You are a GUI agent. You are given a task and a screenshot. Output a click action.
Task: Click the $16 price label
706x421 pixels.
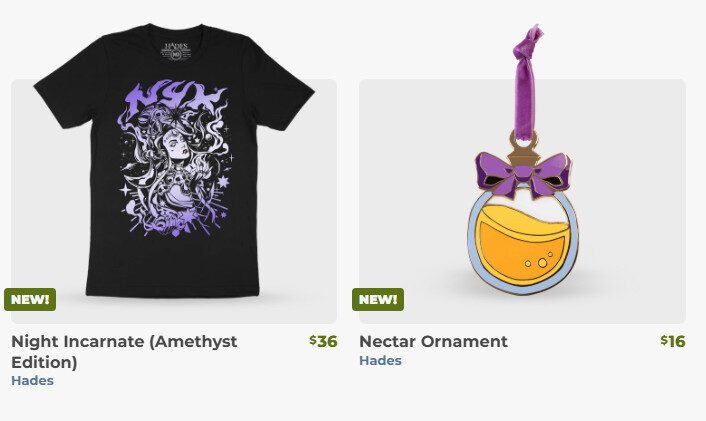[x=673, y=341]
